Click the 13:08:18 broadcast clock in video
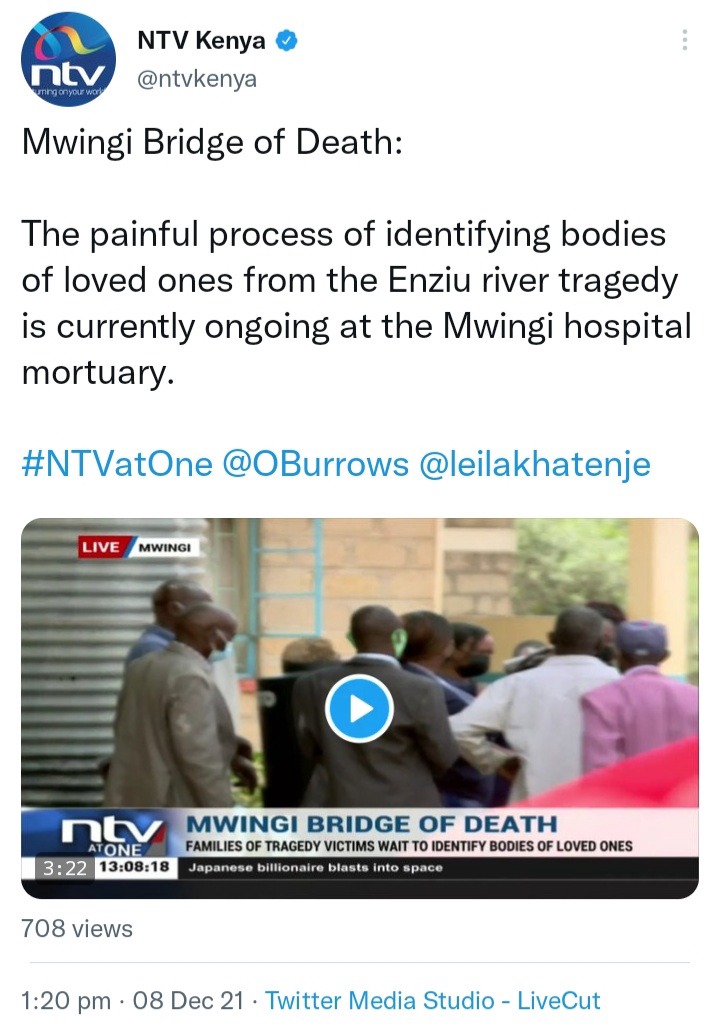 135,867
